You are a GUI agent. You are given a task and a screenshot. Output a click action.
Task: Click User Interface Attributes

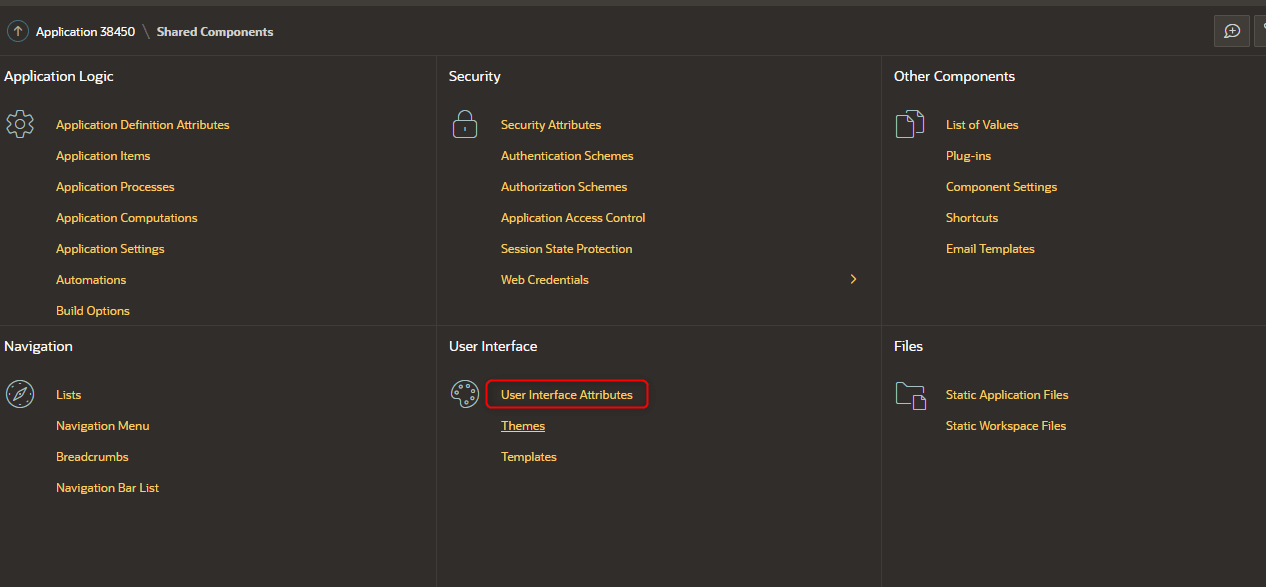point(566,394)
